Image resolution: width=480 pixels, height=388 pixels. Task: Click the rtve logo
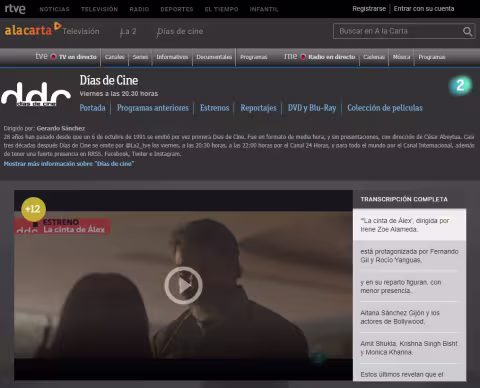point(15,9)
